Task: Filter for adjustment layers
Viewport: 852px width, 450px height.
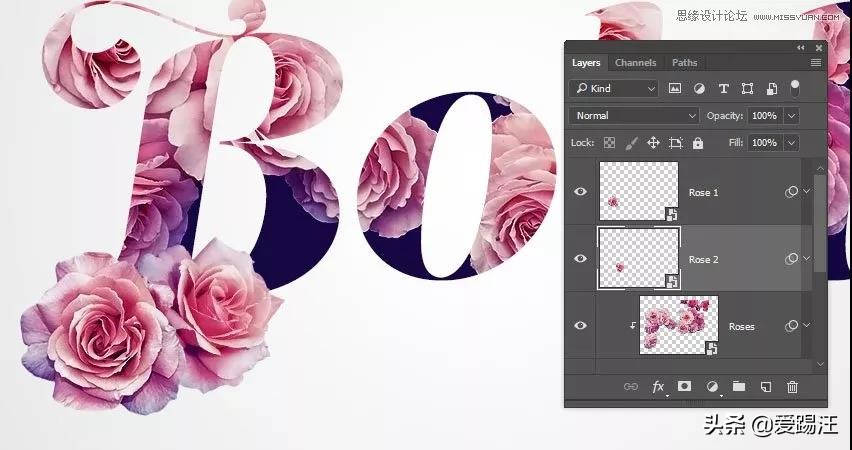Action: click(699, 88)
